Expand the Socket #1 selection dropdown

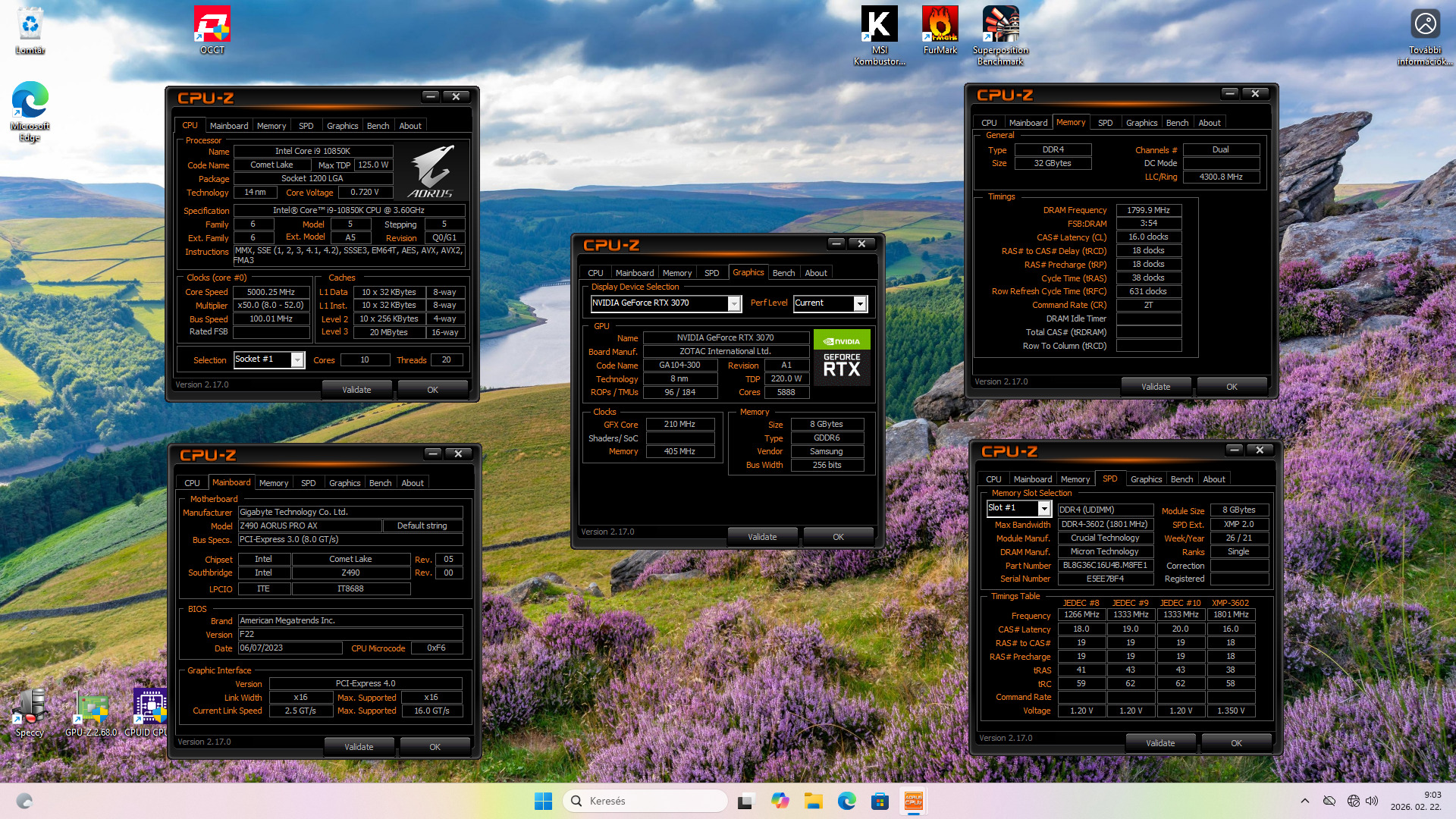[297, 360]
